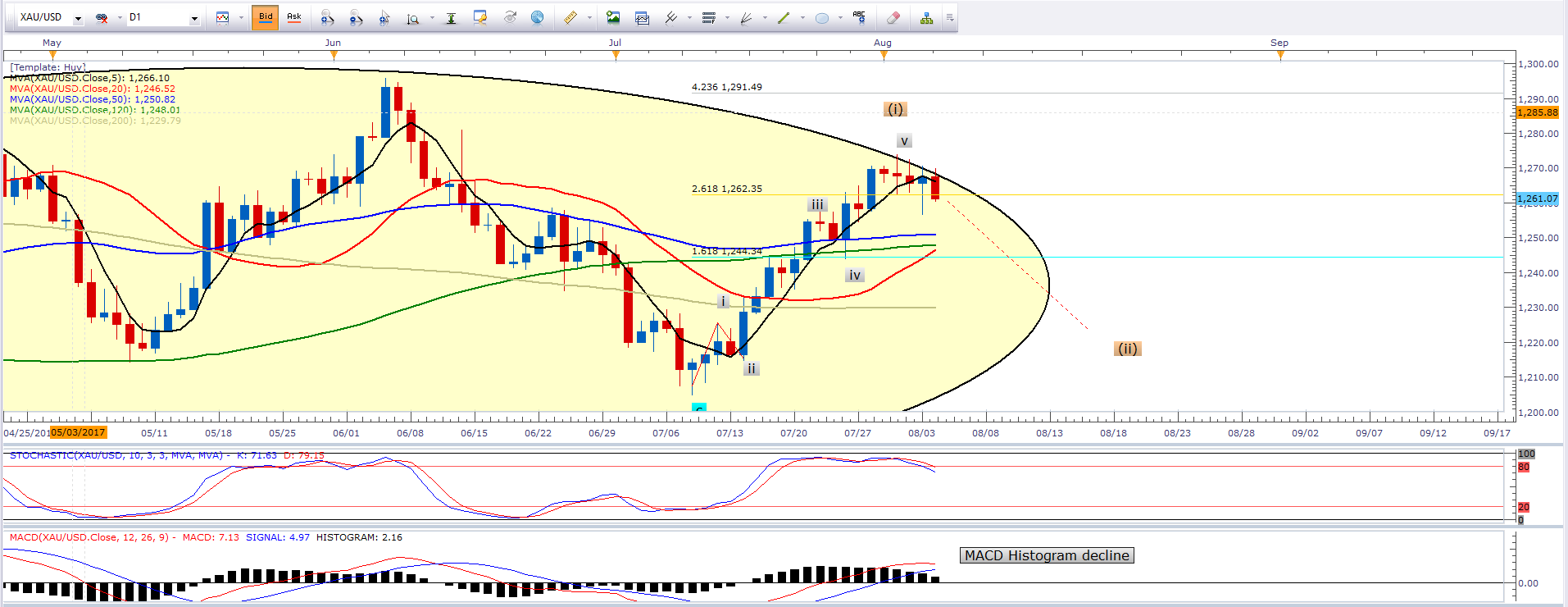Viewport: 1568px width, 607px height.
Task: Click the globe icon in toolbar
Action: coord(537,17)
